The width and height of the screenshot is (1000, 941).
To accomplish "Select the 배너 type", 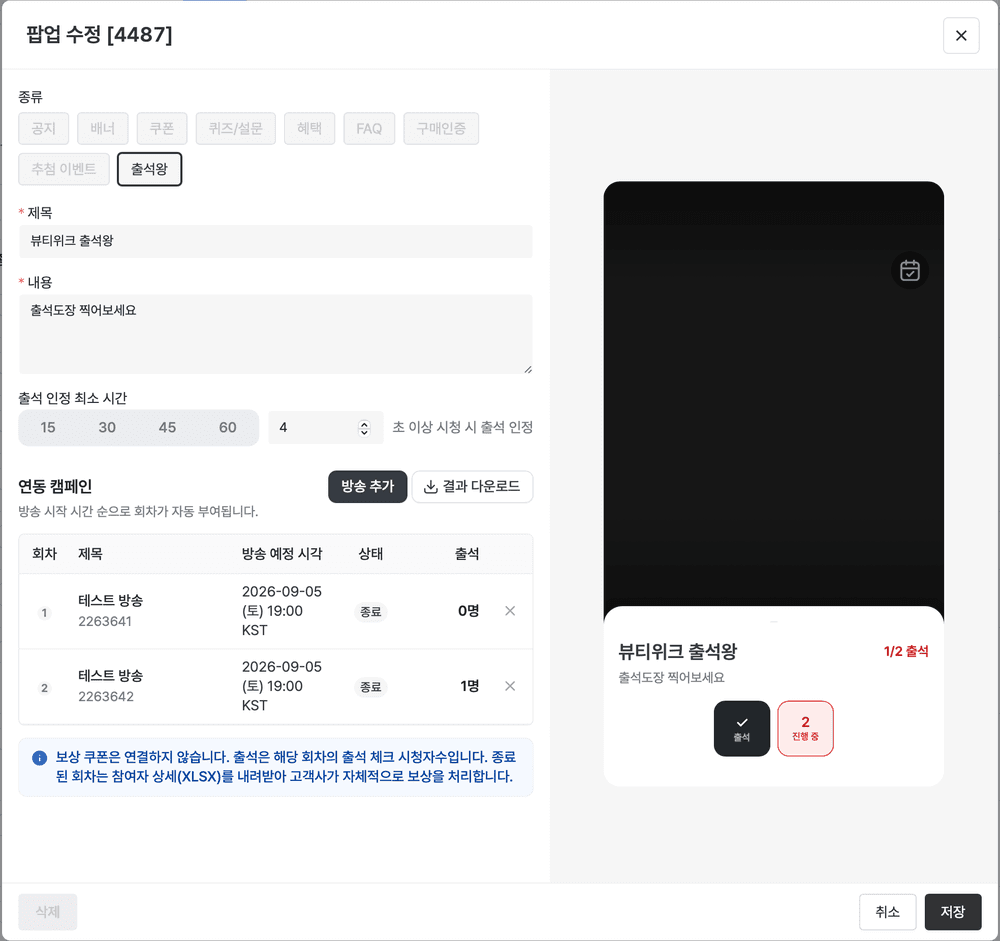I will click(103, 129).
